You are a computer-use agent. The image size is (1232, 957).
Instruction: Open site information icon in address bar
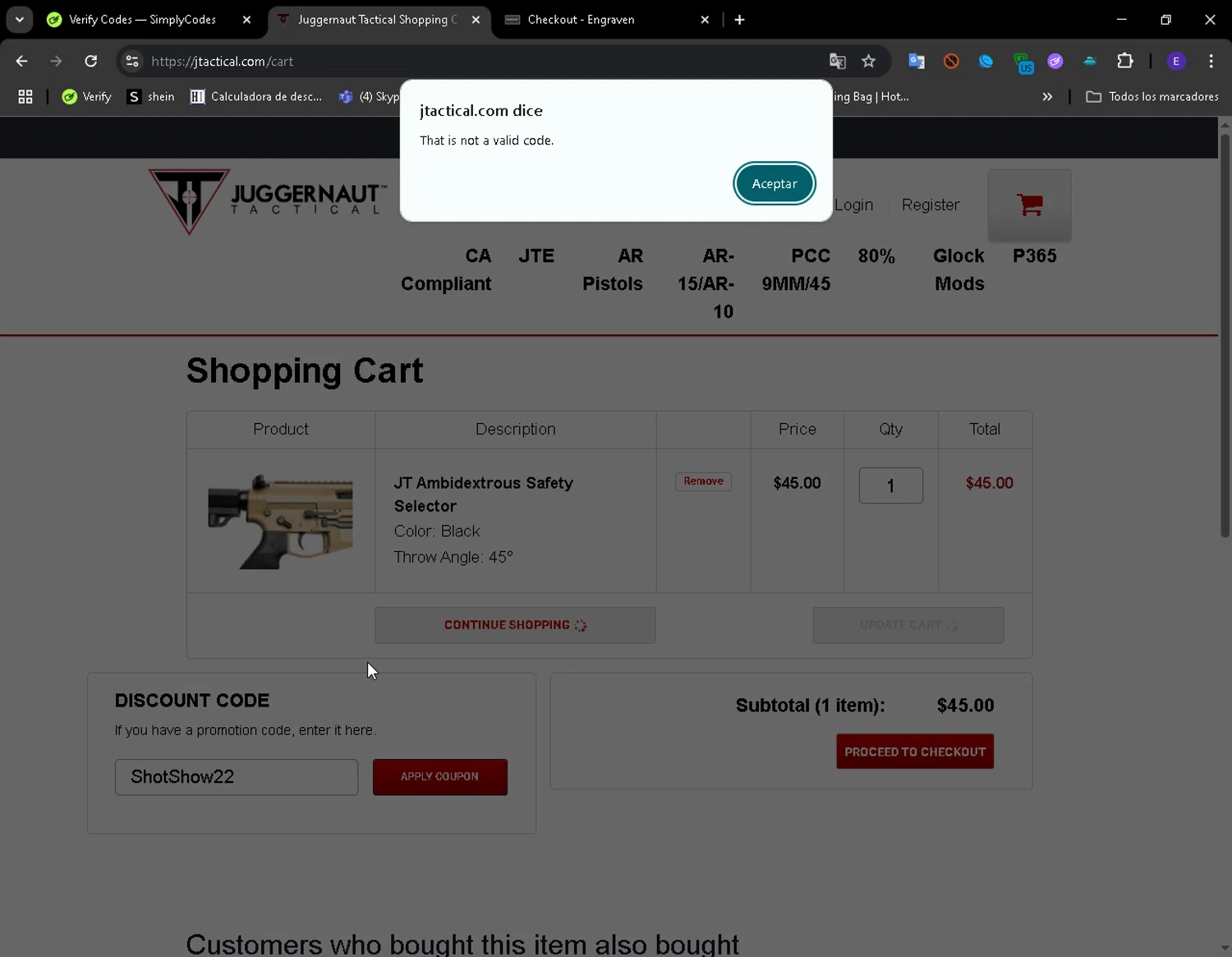132,61
